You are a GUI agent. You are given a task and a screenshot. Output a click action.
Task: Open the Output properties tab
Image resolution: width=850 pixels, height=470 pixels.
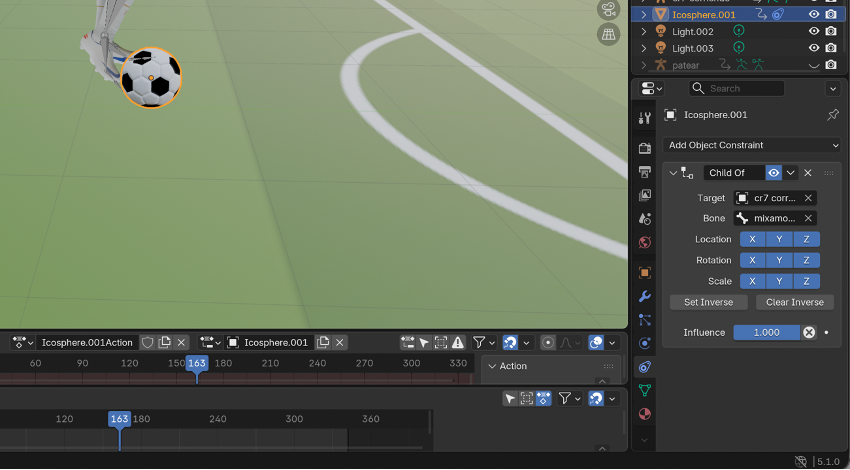645,172
